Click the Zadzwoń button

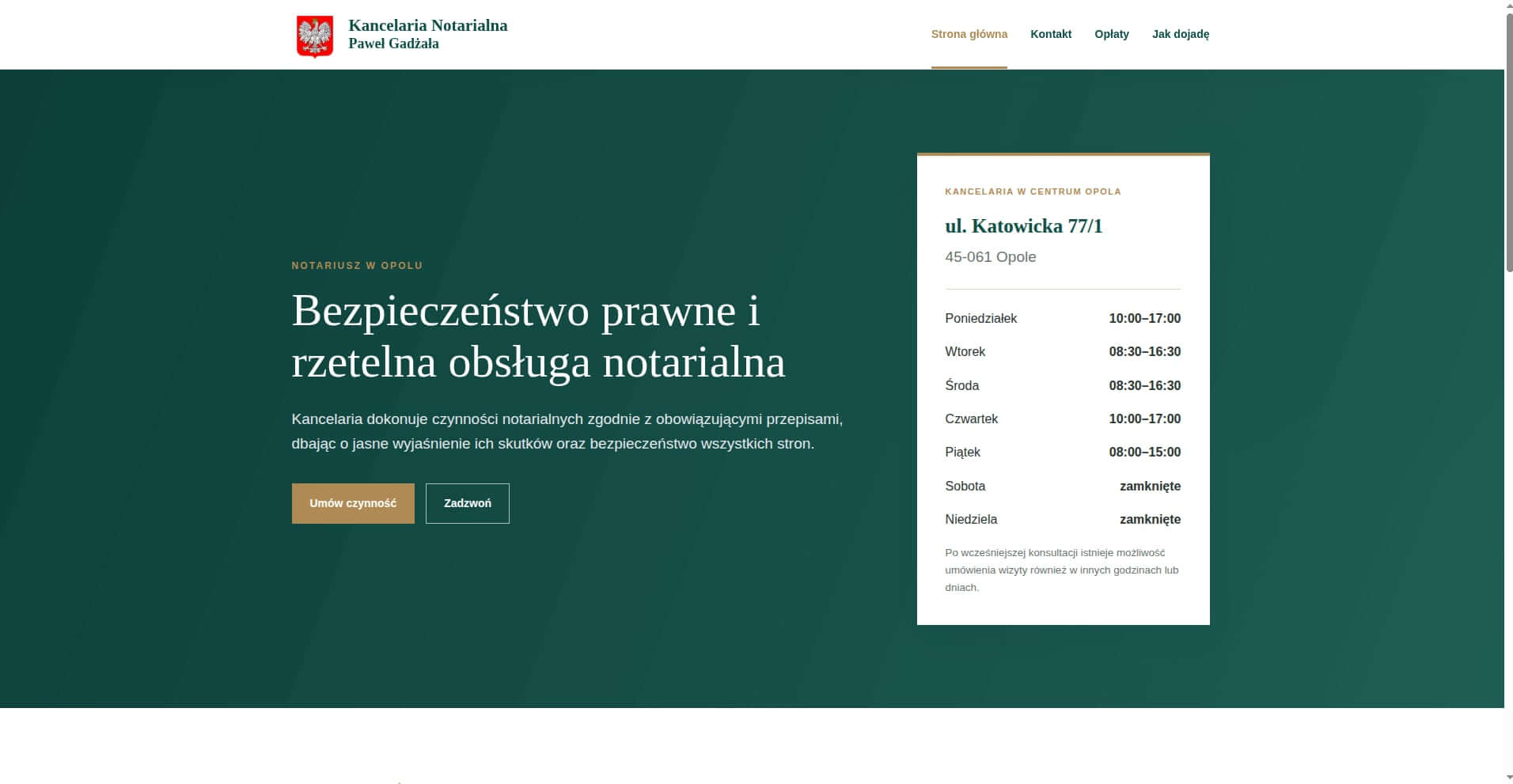467,503
